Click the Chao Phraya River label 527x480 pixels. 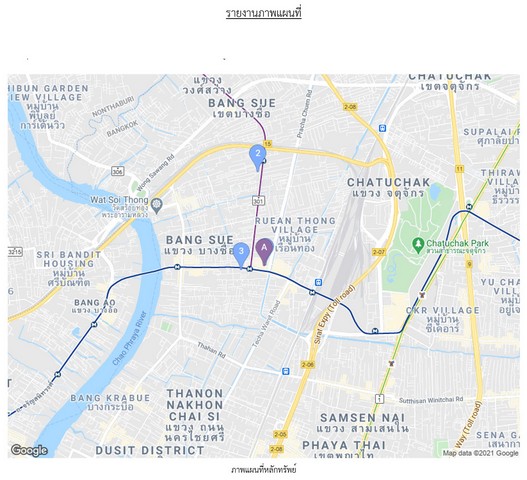pyautogui.click(x=130, y=339)
